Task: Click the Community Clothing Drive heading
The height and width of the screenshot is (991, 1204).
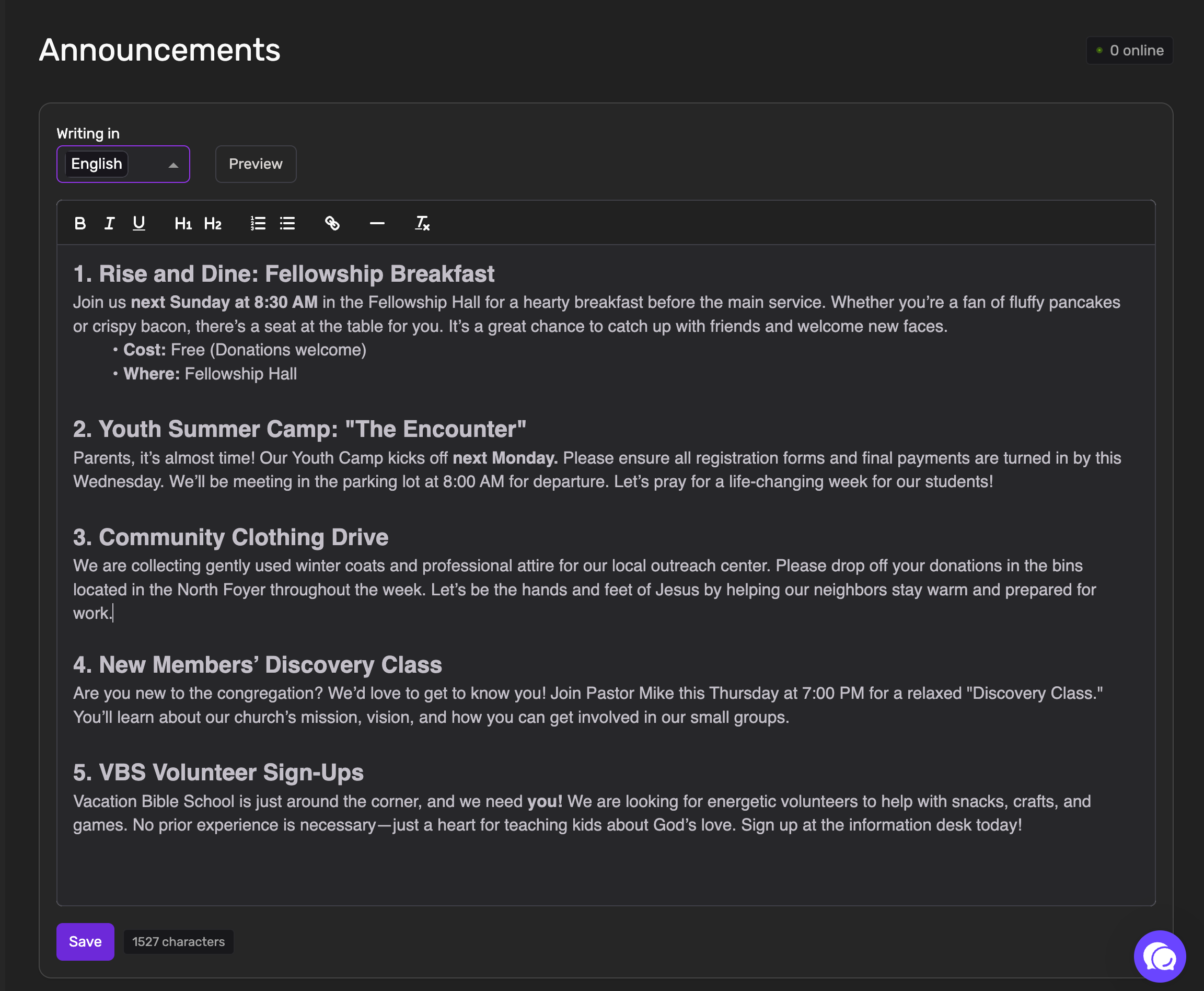Action: coord(230,538)
